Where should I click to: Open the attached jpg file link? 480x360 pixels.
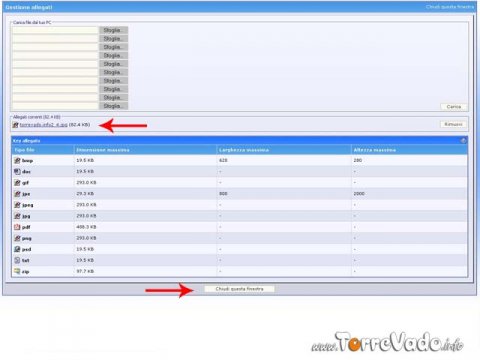pos(44,125)
